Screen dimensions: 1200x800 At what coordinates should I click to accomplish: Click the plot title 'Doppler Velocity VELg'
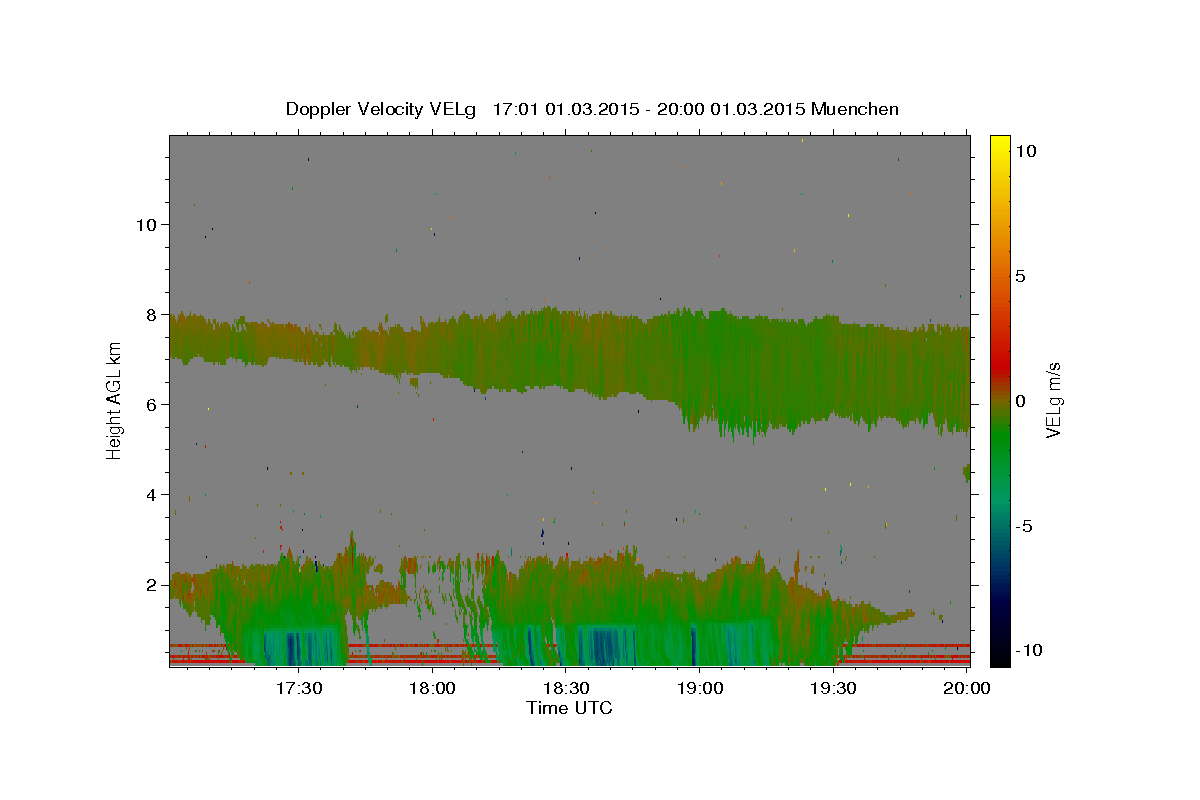(382, 109)
